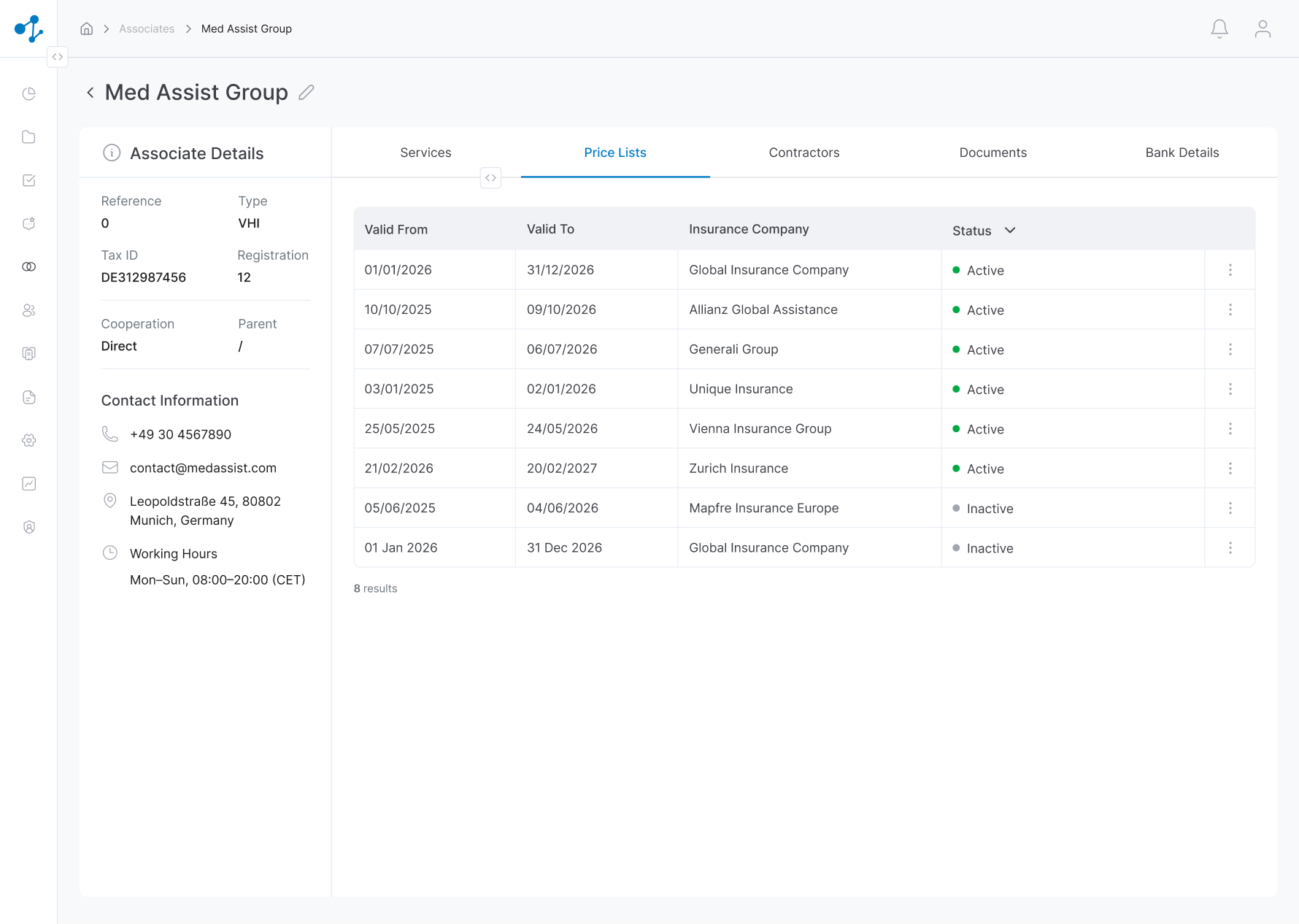Viewport: 1299px width, 924px height.
Task: Sort by the Valid From column header
Action: [396, 229]
